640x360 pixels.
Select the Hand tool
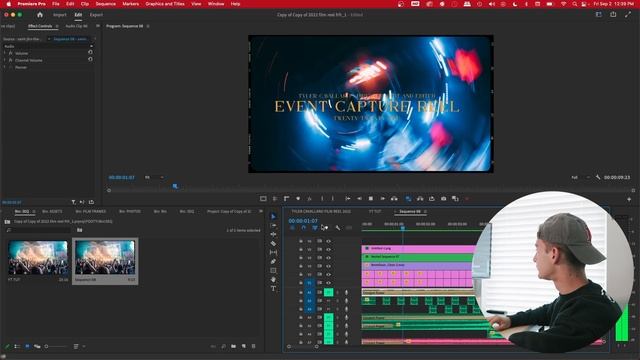click(273, 280)
